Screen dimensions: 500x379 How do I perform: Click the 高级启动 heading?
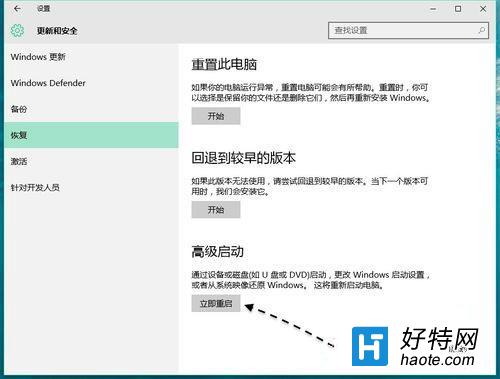217,251
